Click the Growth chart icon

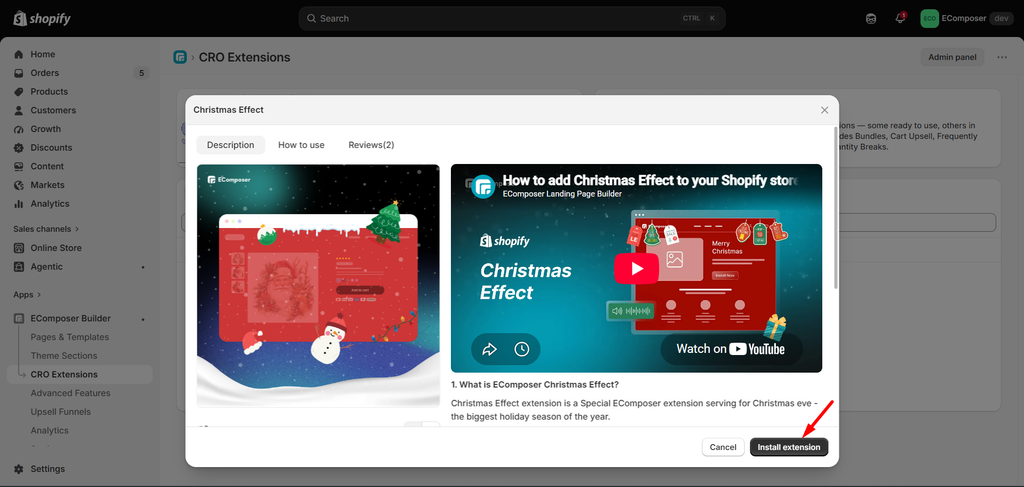(19, 129)
